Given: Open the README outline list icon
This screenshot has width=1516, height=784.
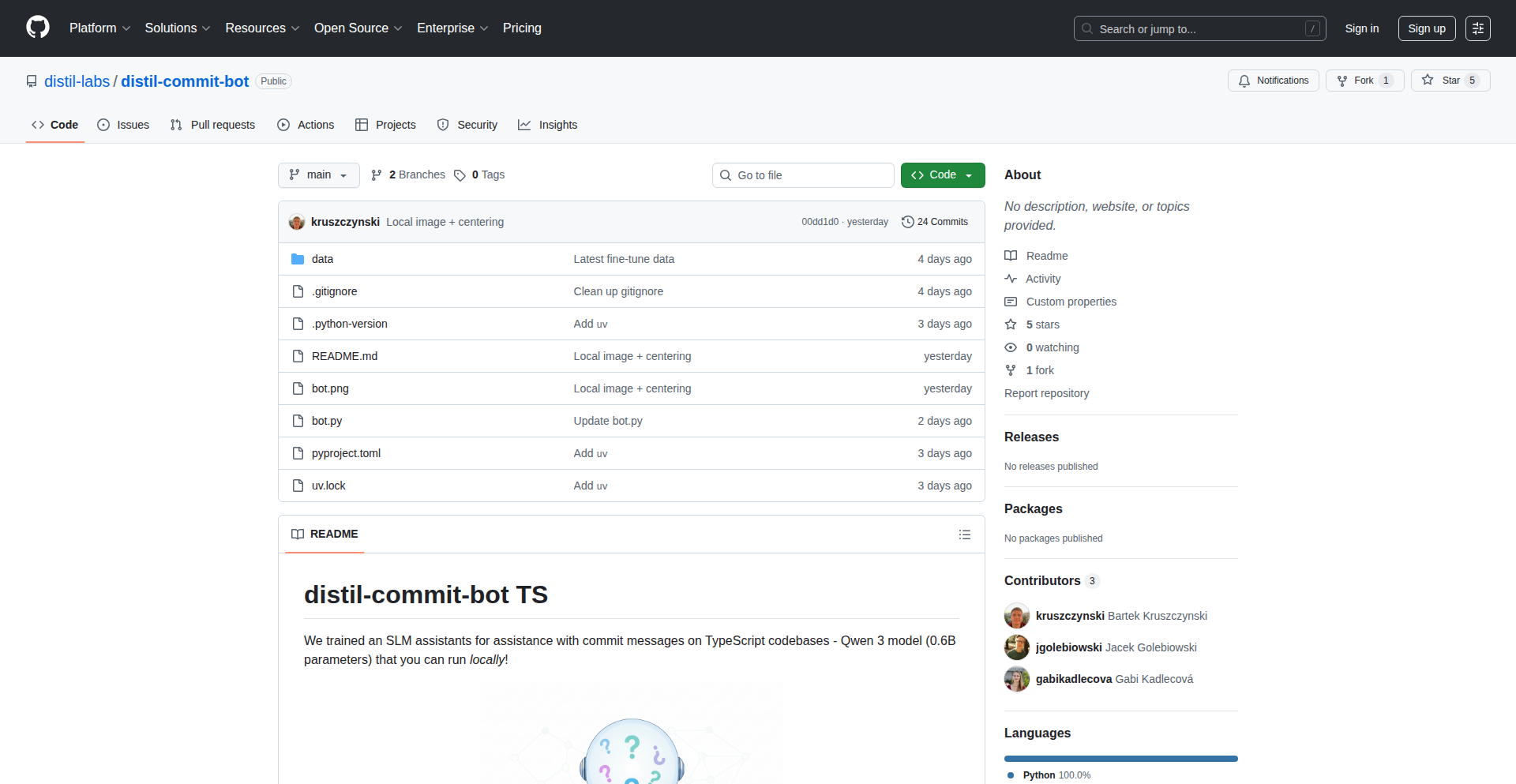Looking at the screenshot, I should [964, 535].
